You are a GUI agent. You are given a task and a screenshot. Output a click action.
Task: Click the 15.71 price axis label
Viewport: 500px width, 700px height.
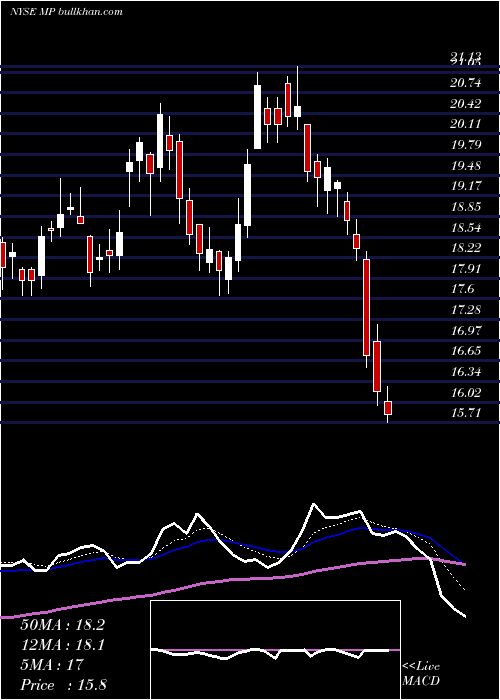(x=466, y=413)
